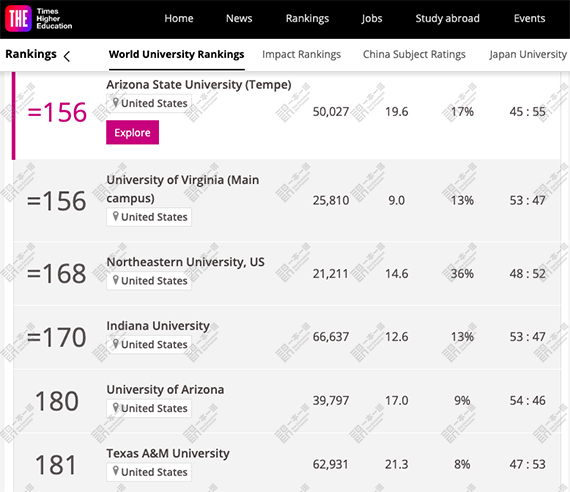Click the 45 : 55 gender ratio value
Screen dimensions: 570x492
click(527, 112)
